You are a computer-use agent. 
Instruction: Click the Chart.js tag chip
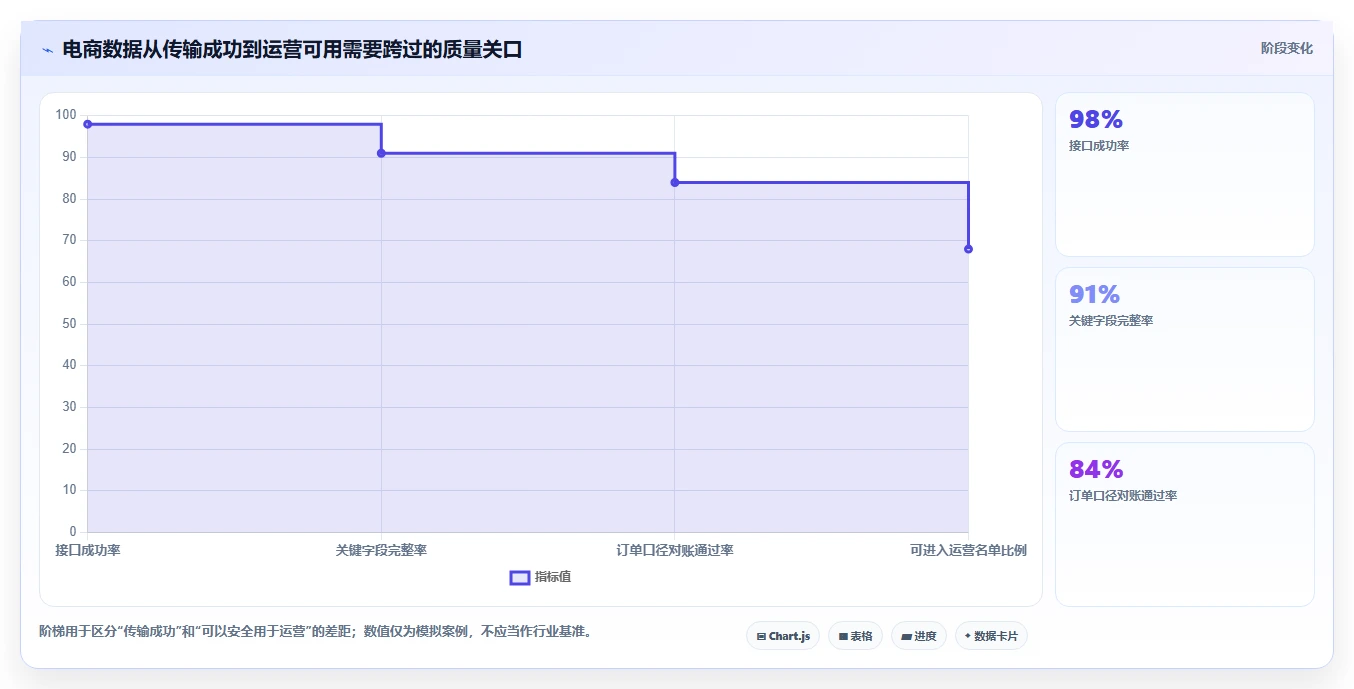pyautogui.click(x=783, y=636)
